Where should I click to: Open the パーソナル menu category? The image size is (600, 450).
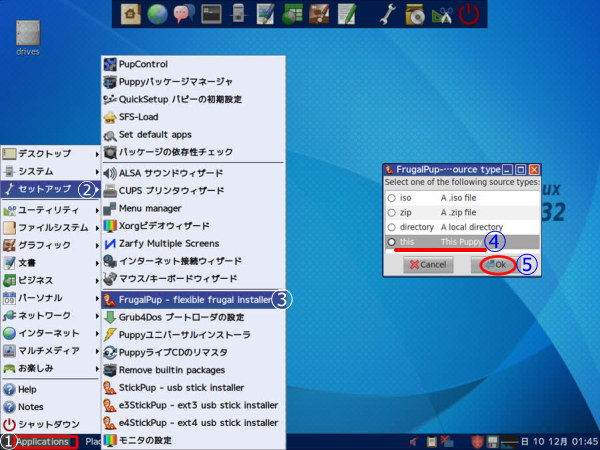(x=50, y=298)
